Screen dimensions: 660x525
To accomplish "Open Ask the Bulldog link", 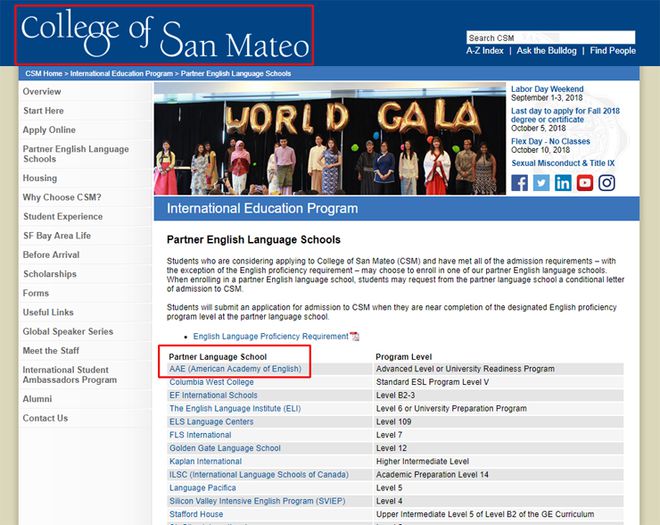I will (546, 51).
